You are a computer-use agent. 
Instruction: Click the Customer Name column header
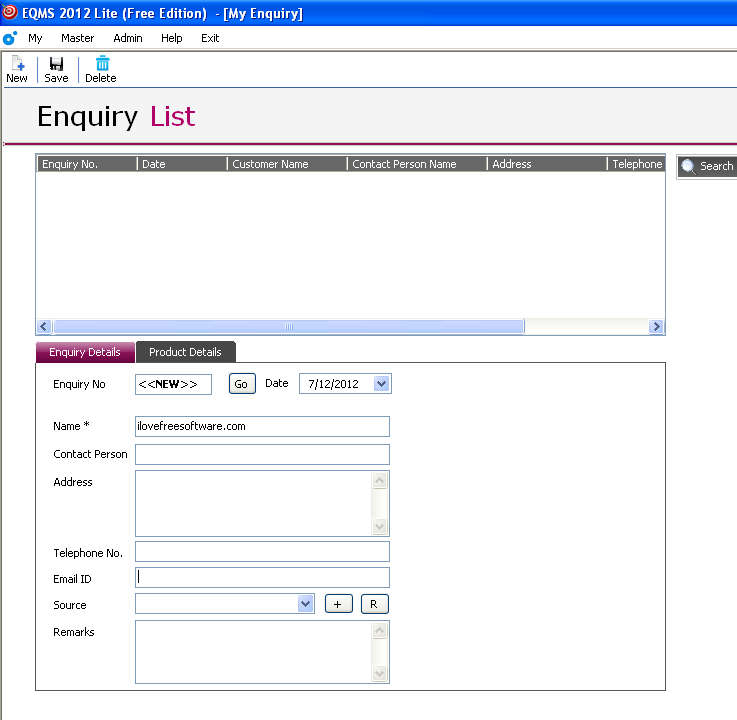pos(287,164)
